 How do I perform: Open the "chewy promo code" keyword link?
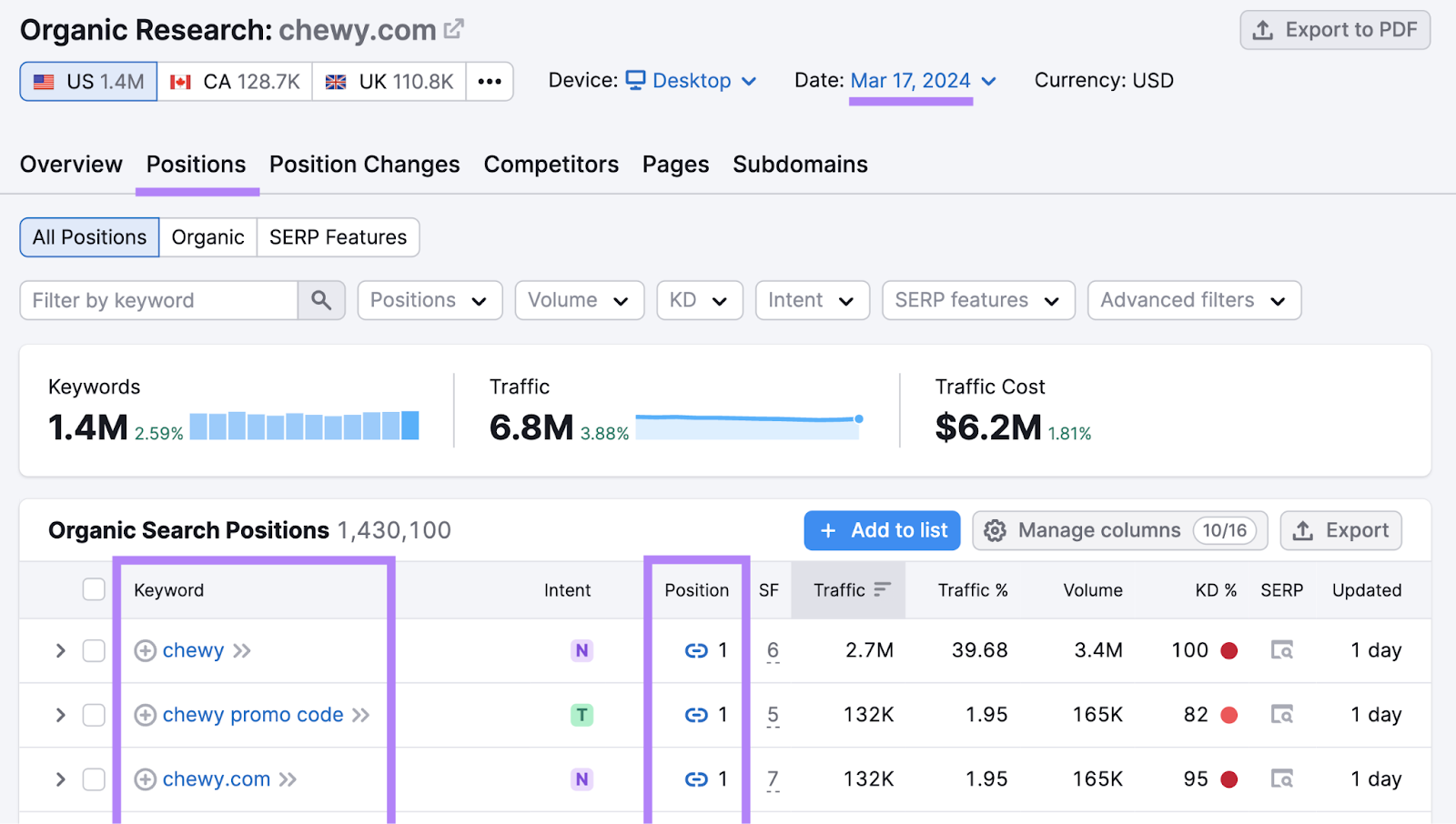coord(252,715)
